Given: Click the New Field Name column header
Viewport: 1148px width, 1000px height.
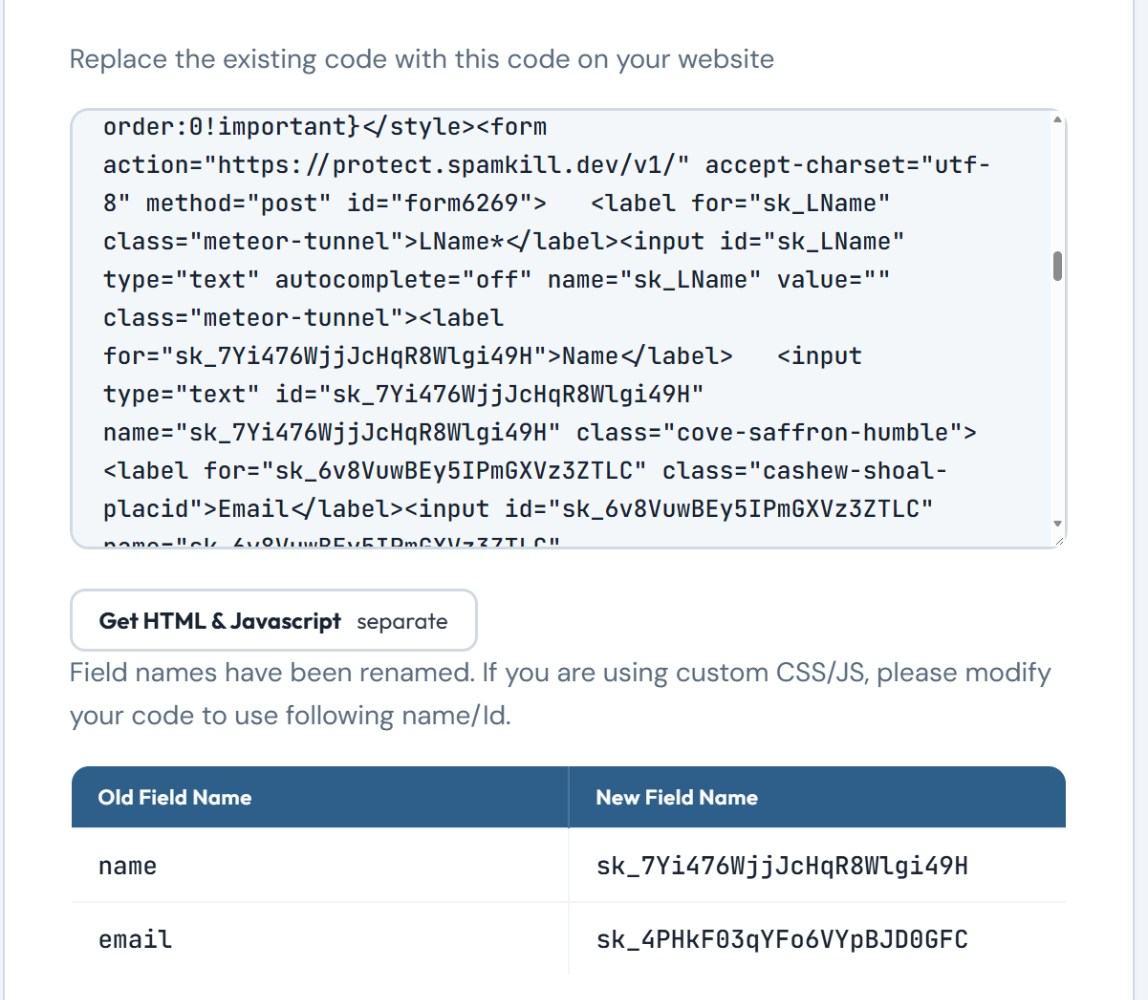Looking at the screenshot, I should click(817, 797).
